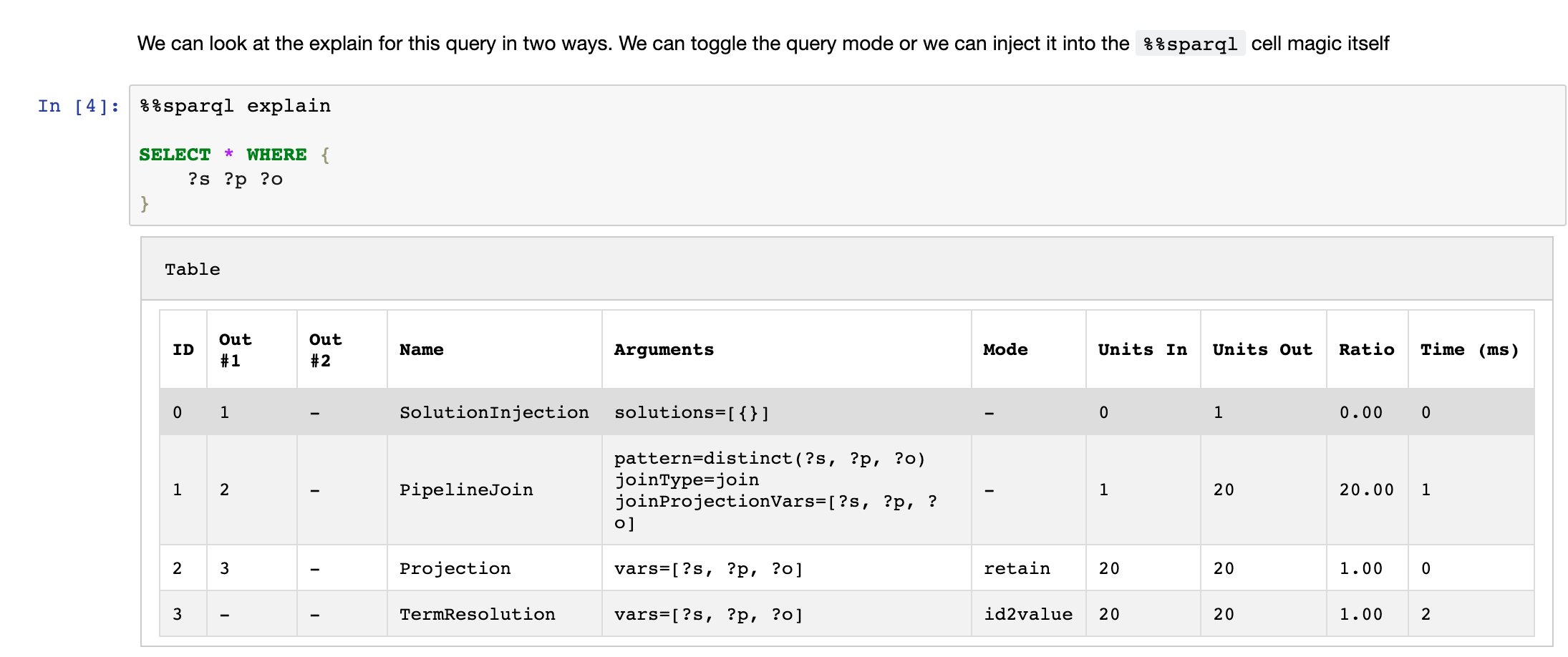
Task: Click the ID column header
Action: pyautogui.click(x=183, y=350)
